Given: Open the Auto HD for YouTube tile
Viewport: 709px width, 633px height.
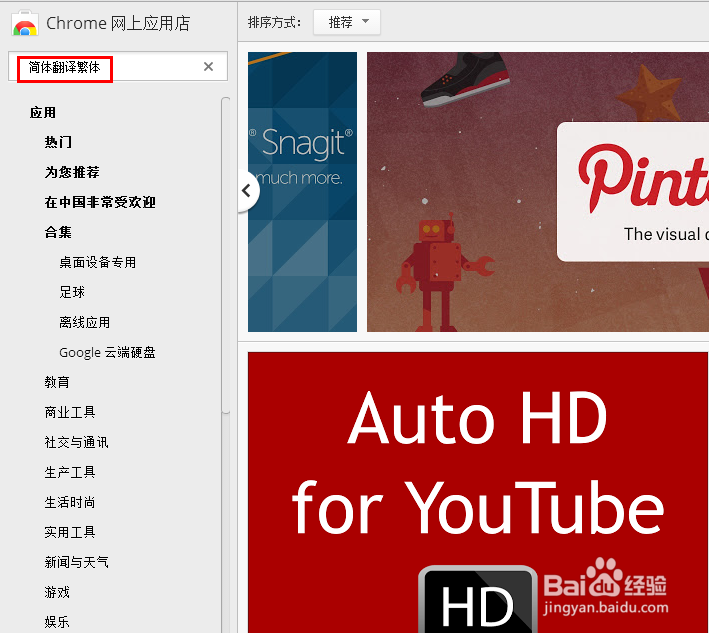Looking at the screenshot, I should tap(478, 492).
